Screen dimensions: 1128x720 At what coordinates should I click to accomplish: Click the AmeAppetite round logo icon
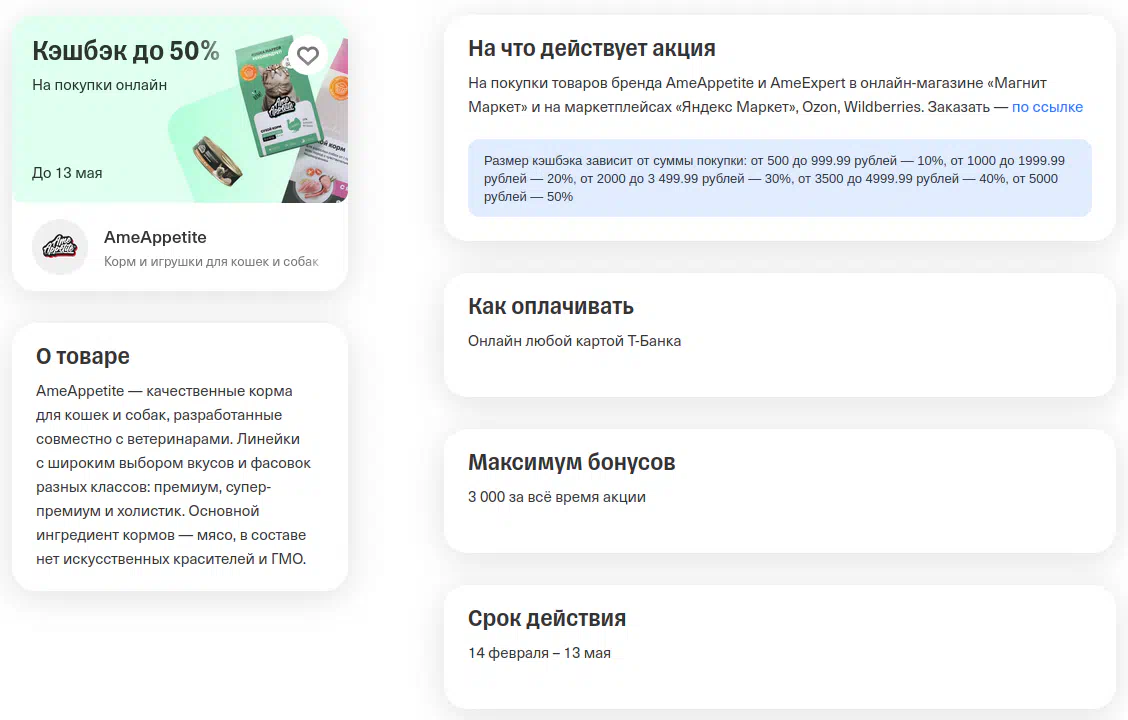(60, 247)
